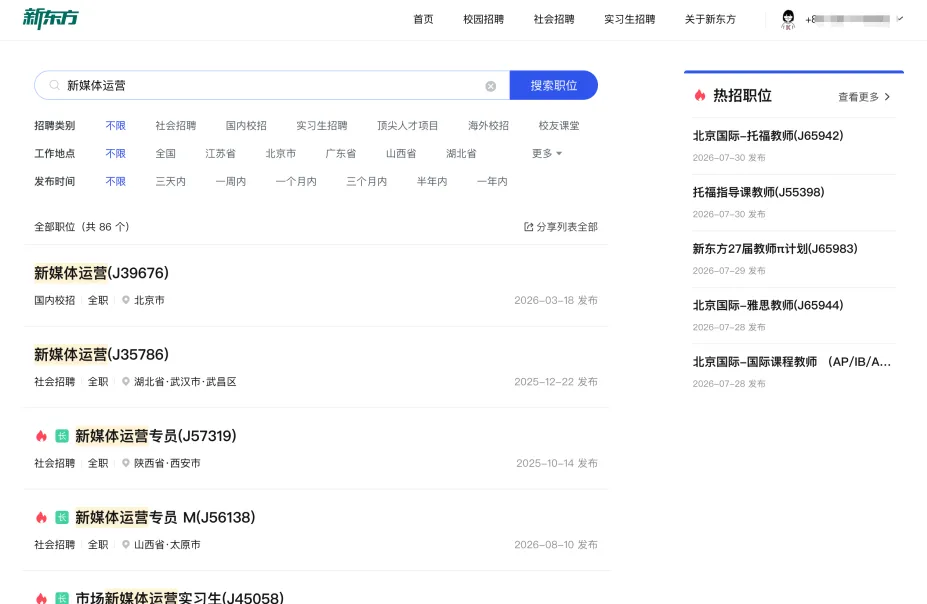Viewport: 927px width, 604px height.
Task: Expand the 更多 locations dropdown
Action: 547,154
